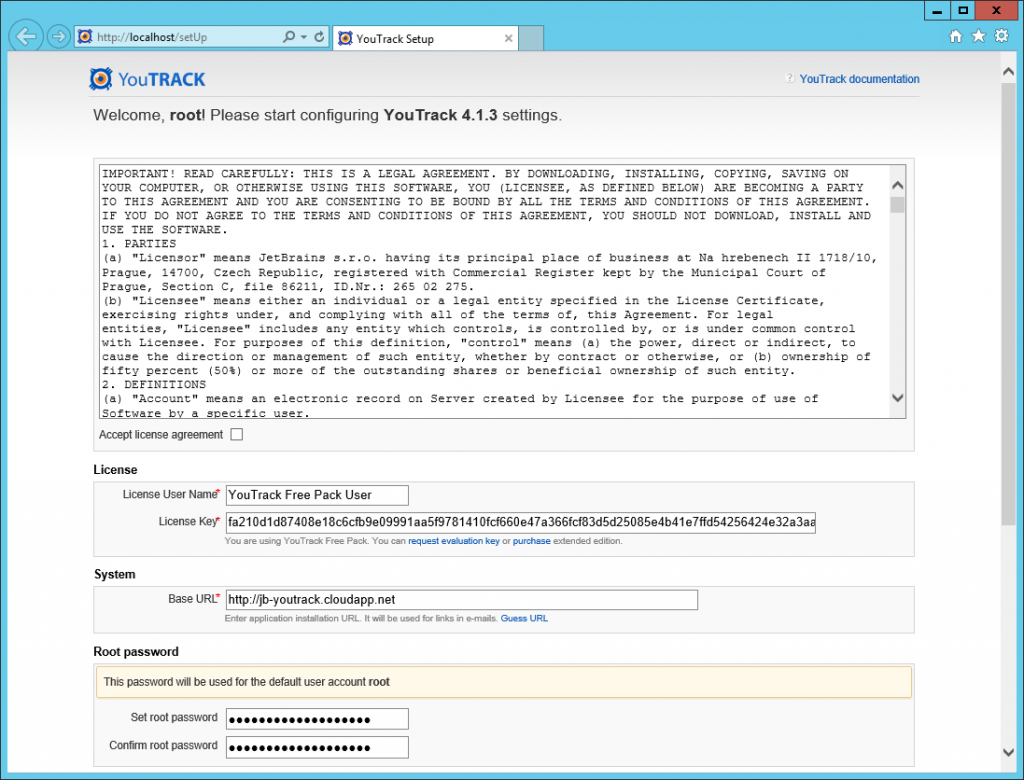Follow the purchase link

pos(532,541)
